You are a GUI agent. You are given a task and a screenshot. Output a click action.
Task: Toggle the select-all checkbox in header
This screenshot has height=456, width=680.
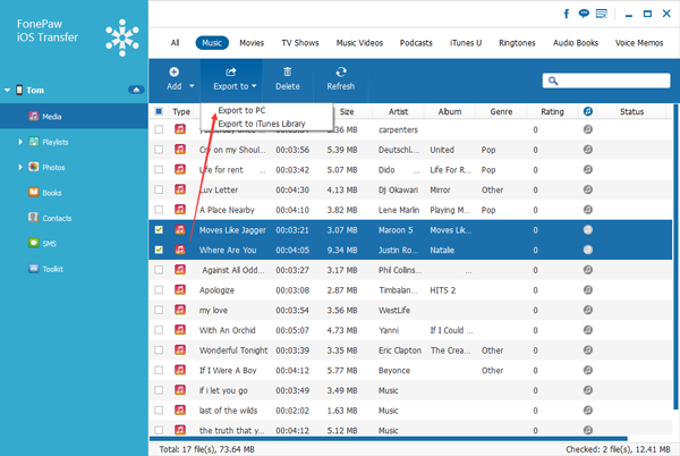tap(159, 112)
